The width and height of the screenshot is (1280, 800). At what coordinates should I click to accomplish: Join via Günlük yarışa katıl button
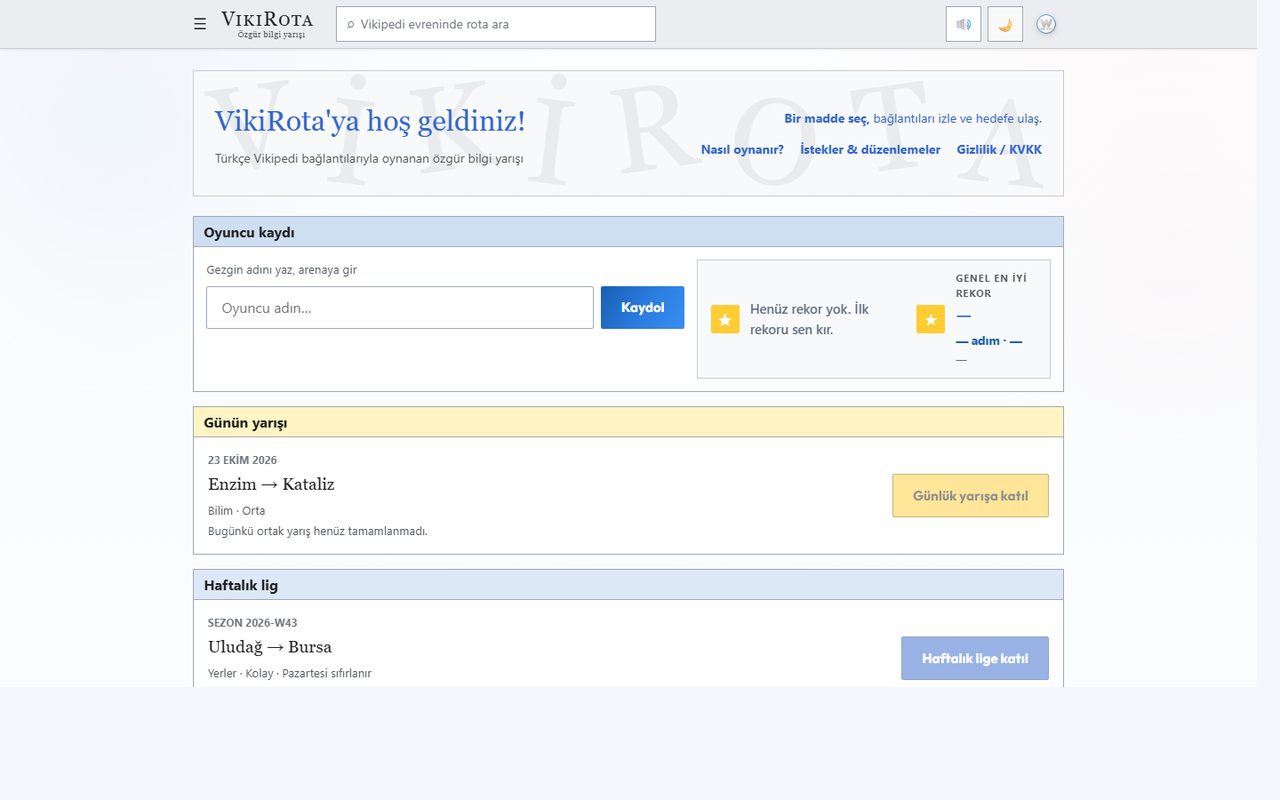point(970,496)
